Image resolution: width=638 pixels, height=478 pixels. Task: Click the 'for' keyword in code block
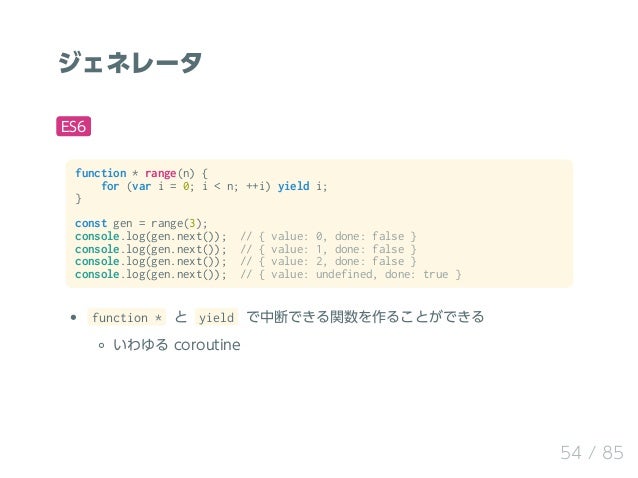click(110, 186)
